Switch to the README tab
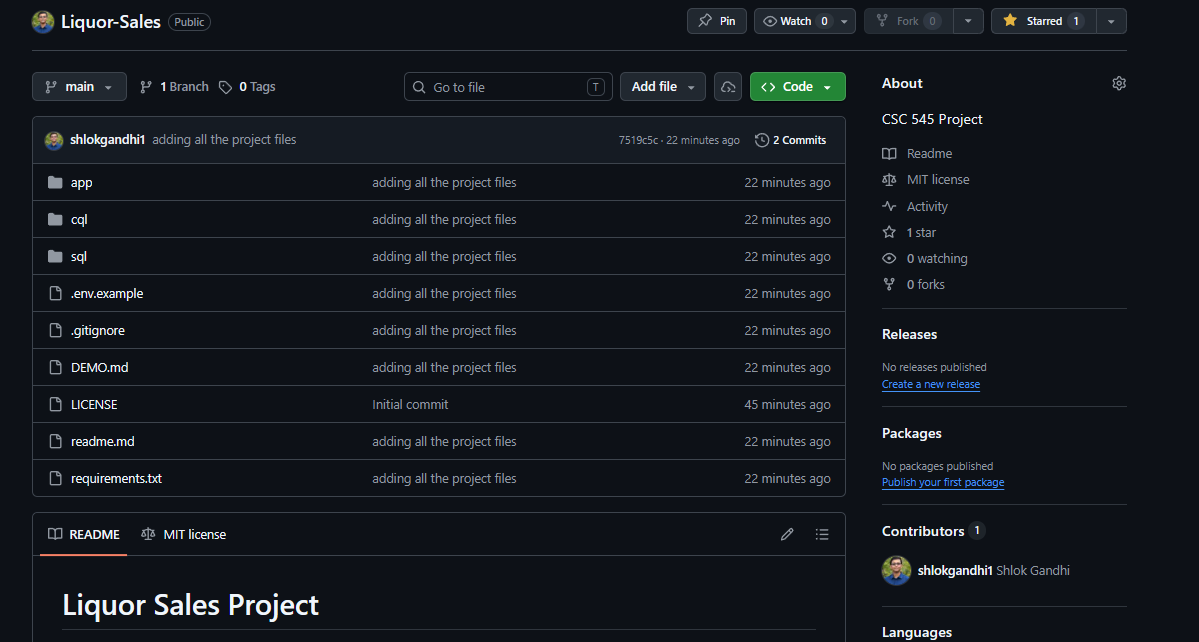1199x642 pixels. (83, 534)
